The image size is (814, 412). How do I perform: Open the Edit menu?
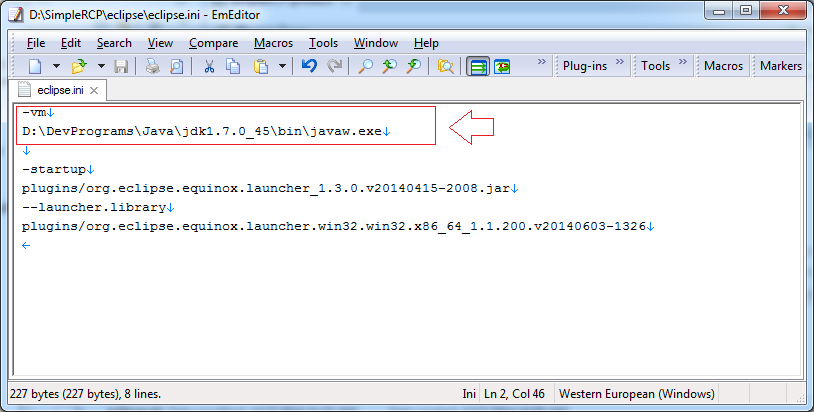coord(71,43)
